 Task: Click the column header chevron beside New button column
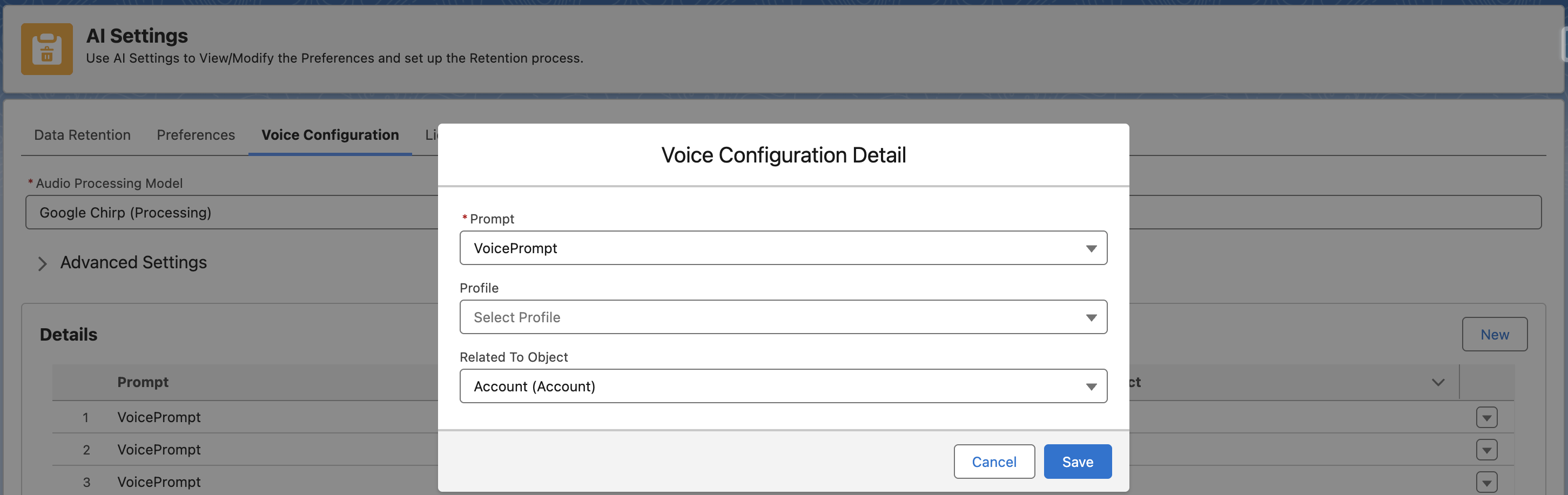pos(1437,383)
